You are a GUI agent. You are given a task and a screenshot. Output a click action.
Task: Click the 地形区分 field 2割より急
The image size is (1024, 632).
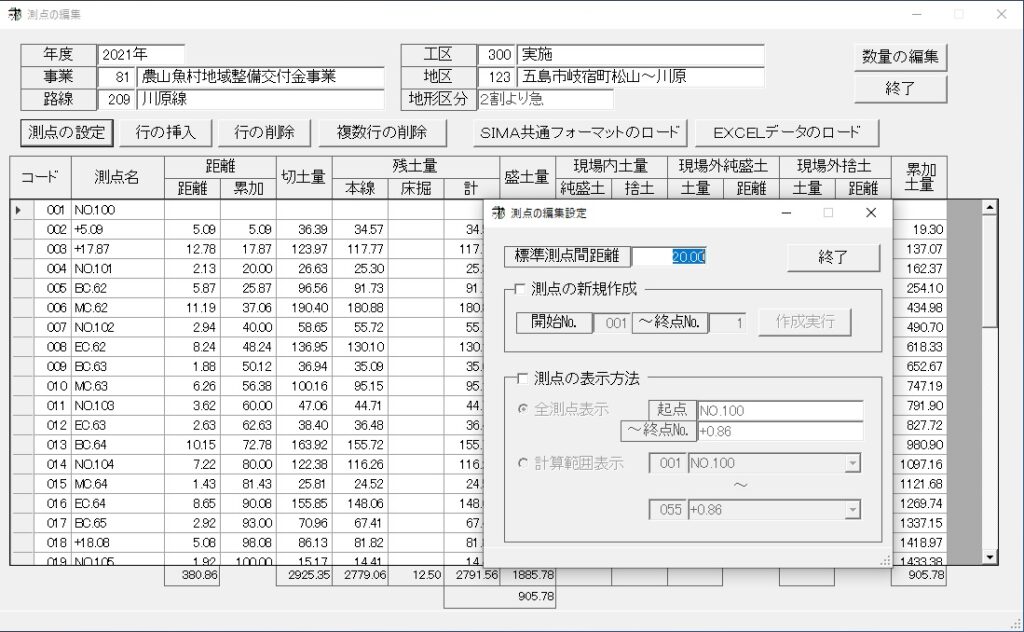(x=545, y=99)
